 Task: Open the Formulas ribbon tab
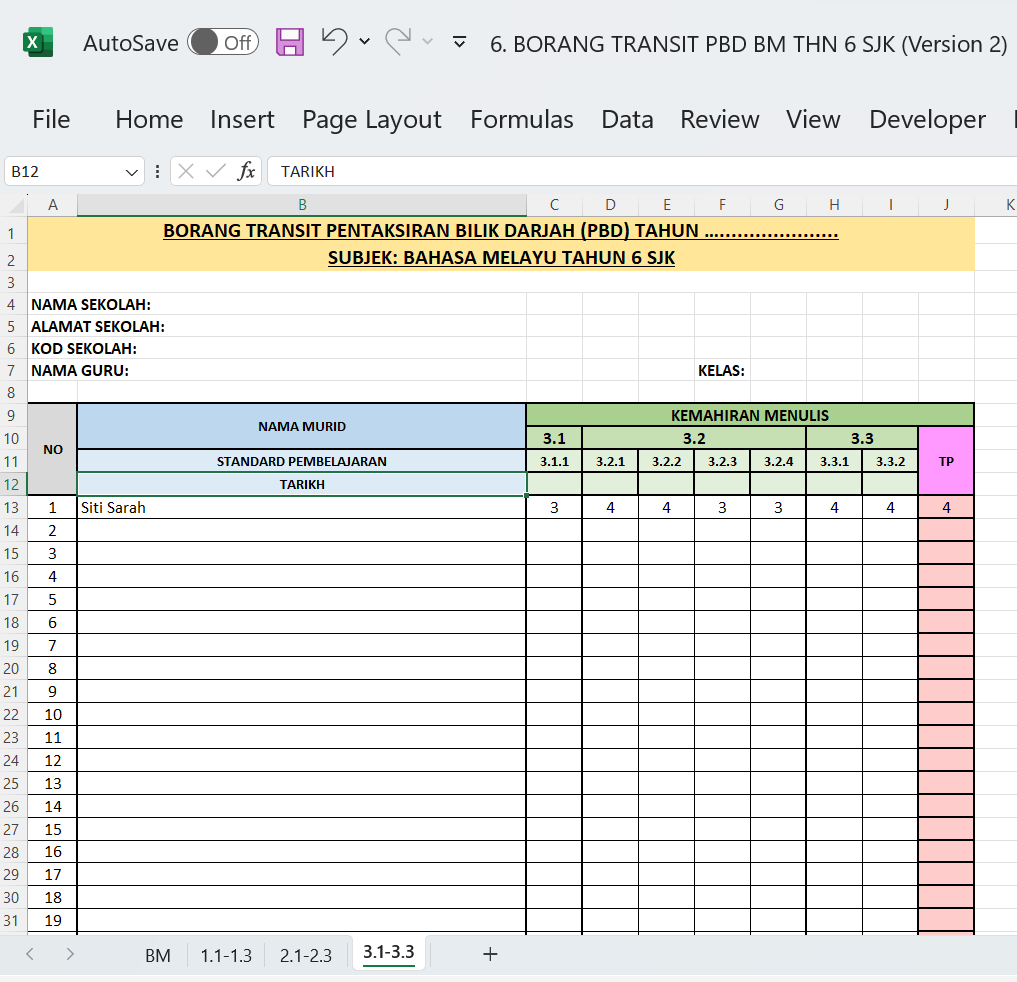tap(521, 119)
